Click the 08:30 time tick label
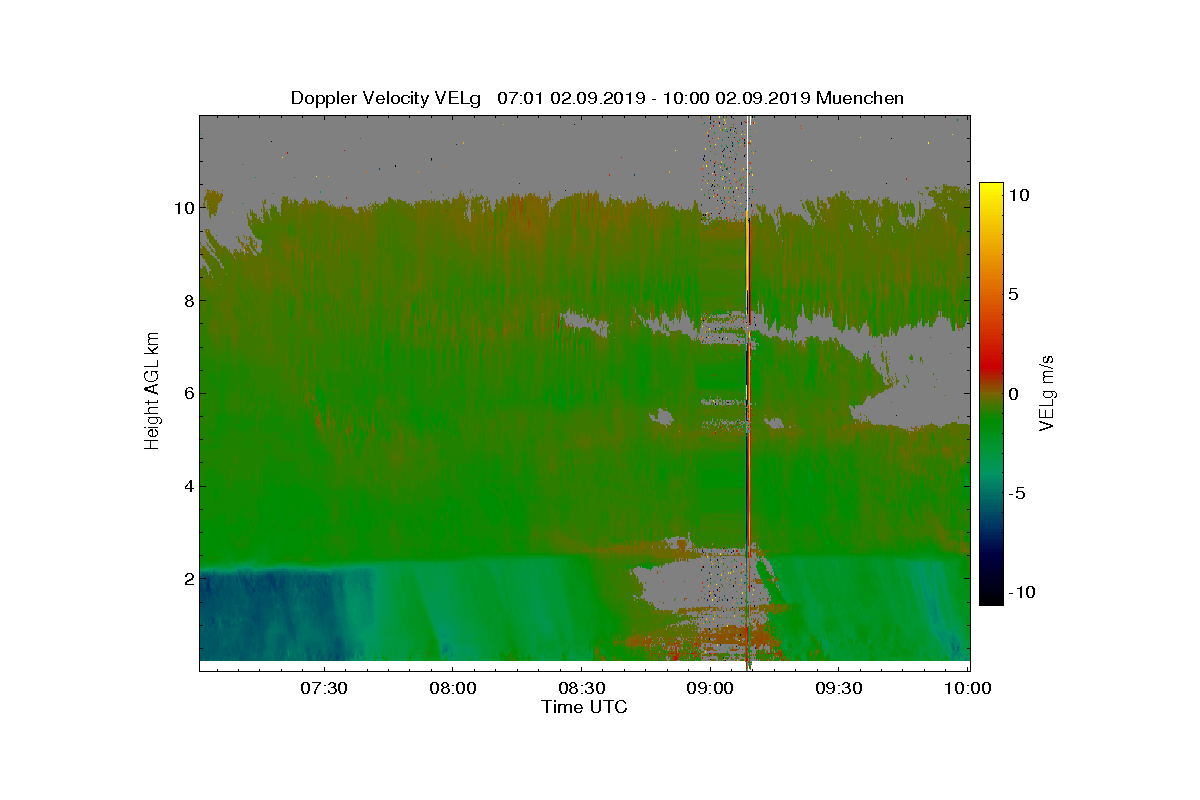1200x800 pixels. (x=581, y=688)
